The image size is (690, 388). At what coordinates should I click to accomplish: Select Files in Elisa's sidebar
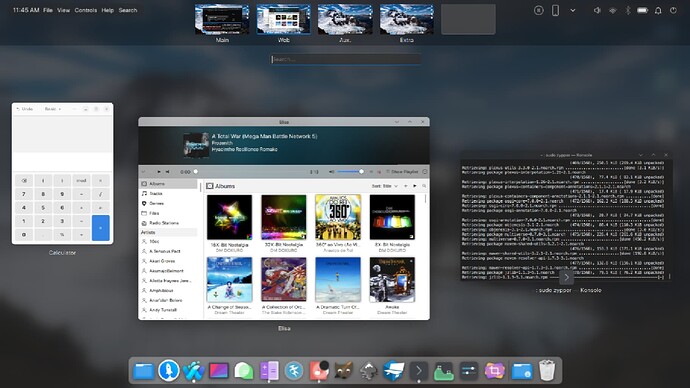click(169, 213)
